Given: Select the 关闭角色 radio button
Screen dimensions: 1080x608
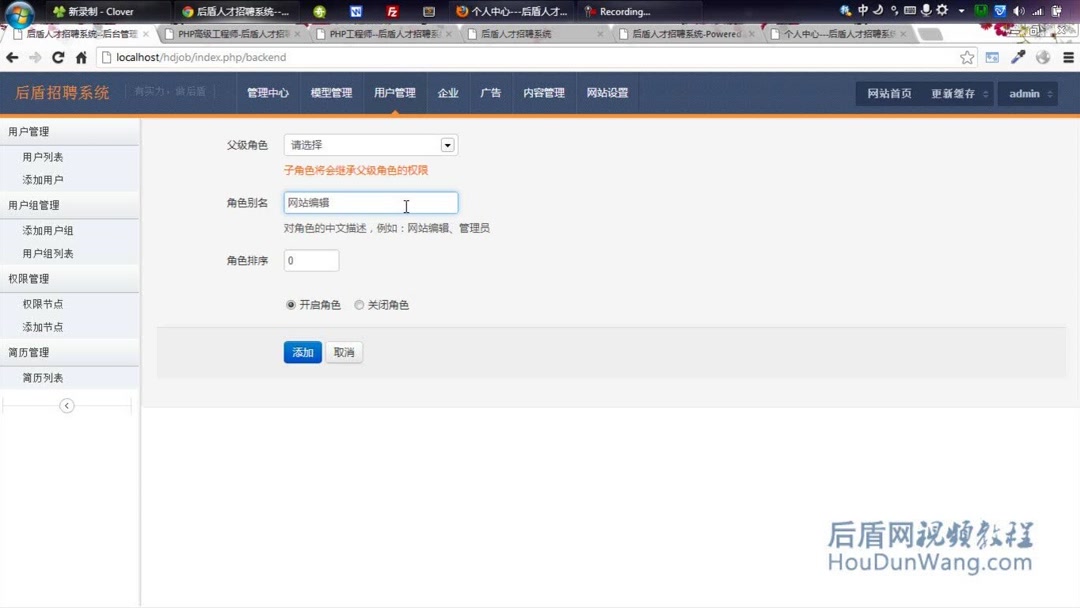Looking at the screenshot, I should point(359,305).
